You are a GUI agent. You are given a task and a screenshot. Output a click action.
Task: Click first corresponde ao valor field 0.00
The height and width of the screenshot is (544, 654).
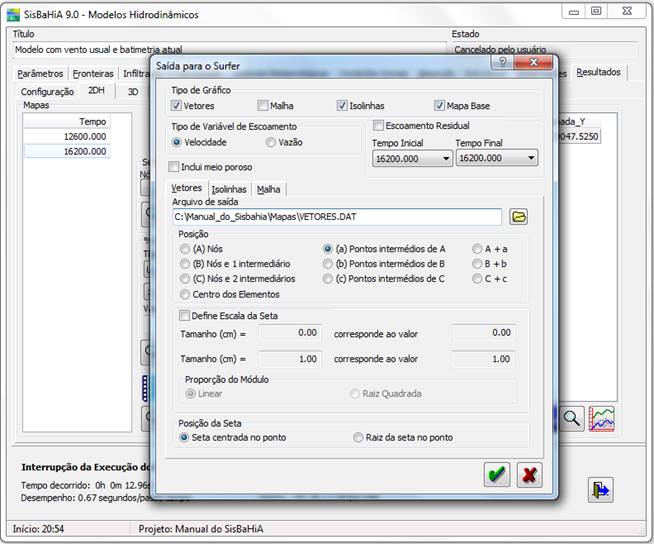click(x=484, y=333)
